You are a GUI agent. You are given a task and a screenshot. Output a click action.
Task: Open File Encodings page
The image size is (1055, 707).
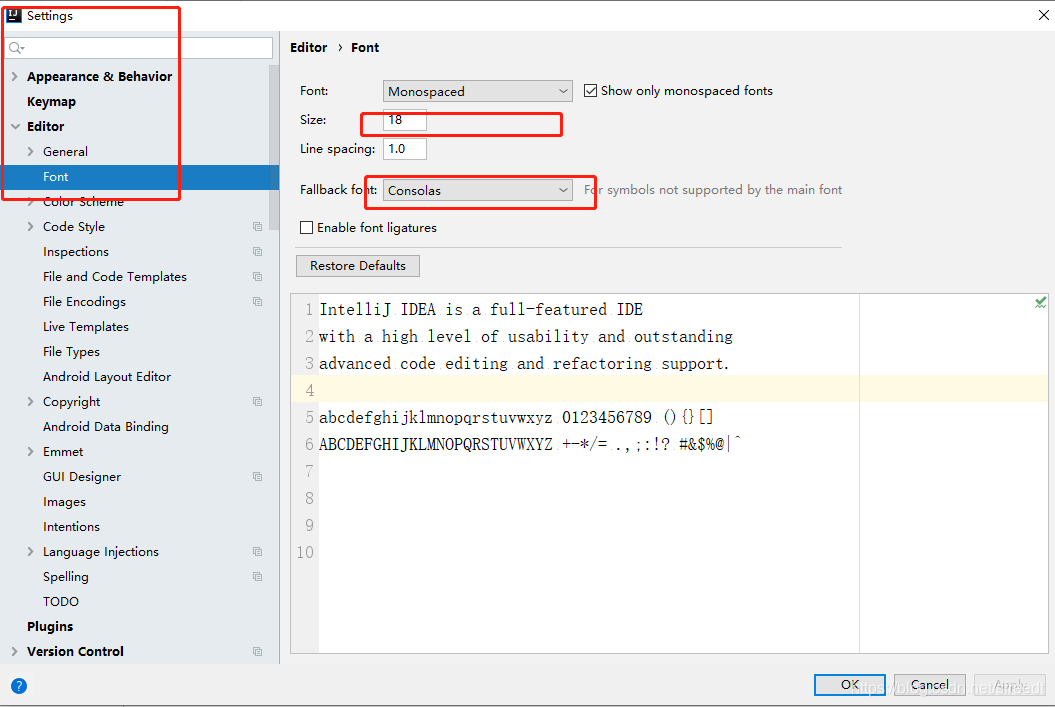tap(84, 301)
